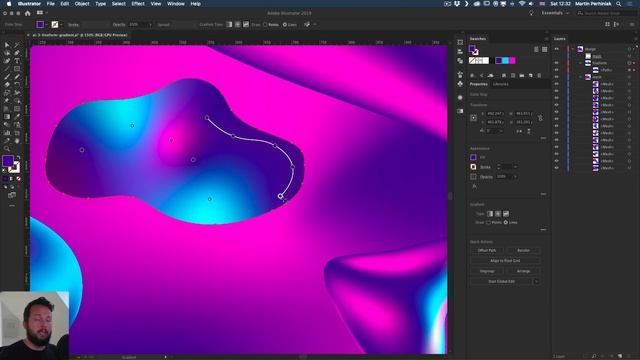Viewport: 640px width, 360px height.
Task: Click the Ungroup button
Action: pos(487,271)
